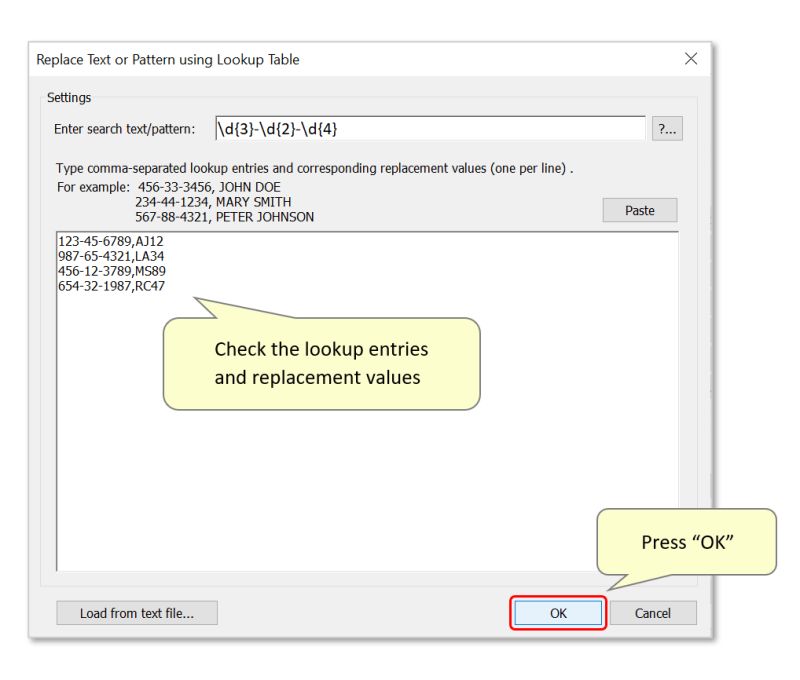The image size is (800, 680).
Task: Click the Settings group label
Action: pyautogui.click(x=68, y=97)
